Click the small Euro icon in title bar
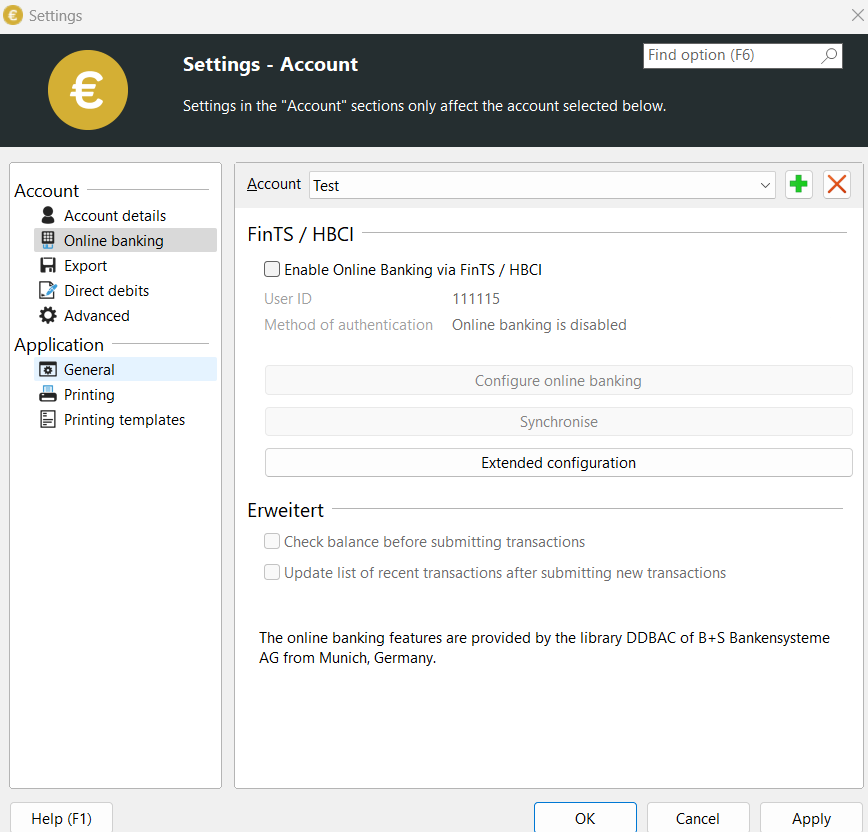Image resolution: width=868 pixels, height=832 pixels. [13, 15]
